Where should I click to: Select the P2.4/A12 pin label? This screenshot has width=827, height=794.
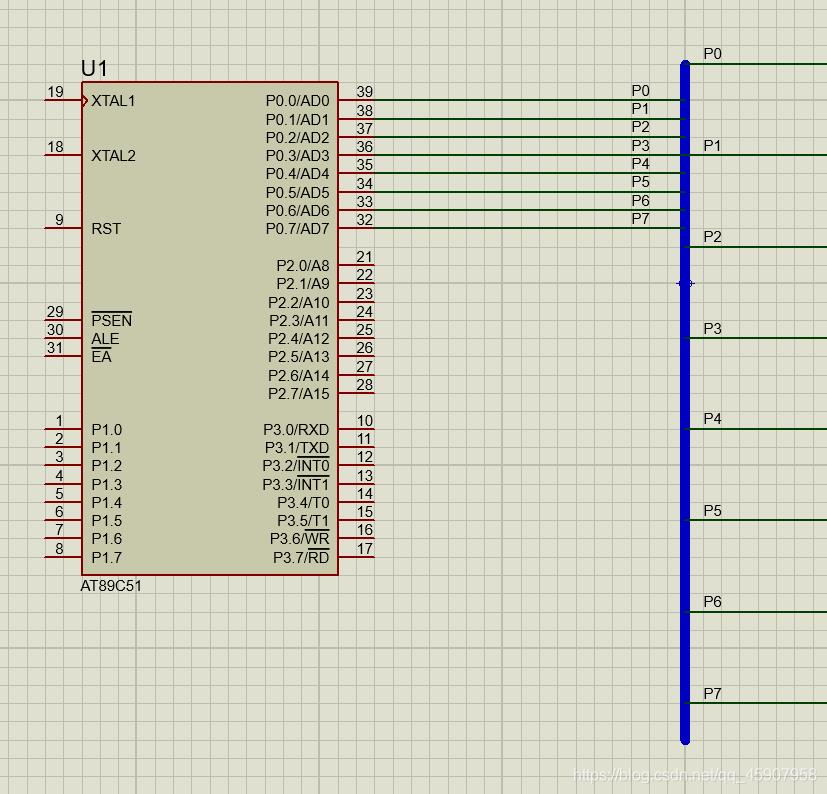(299, 338)
